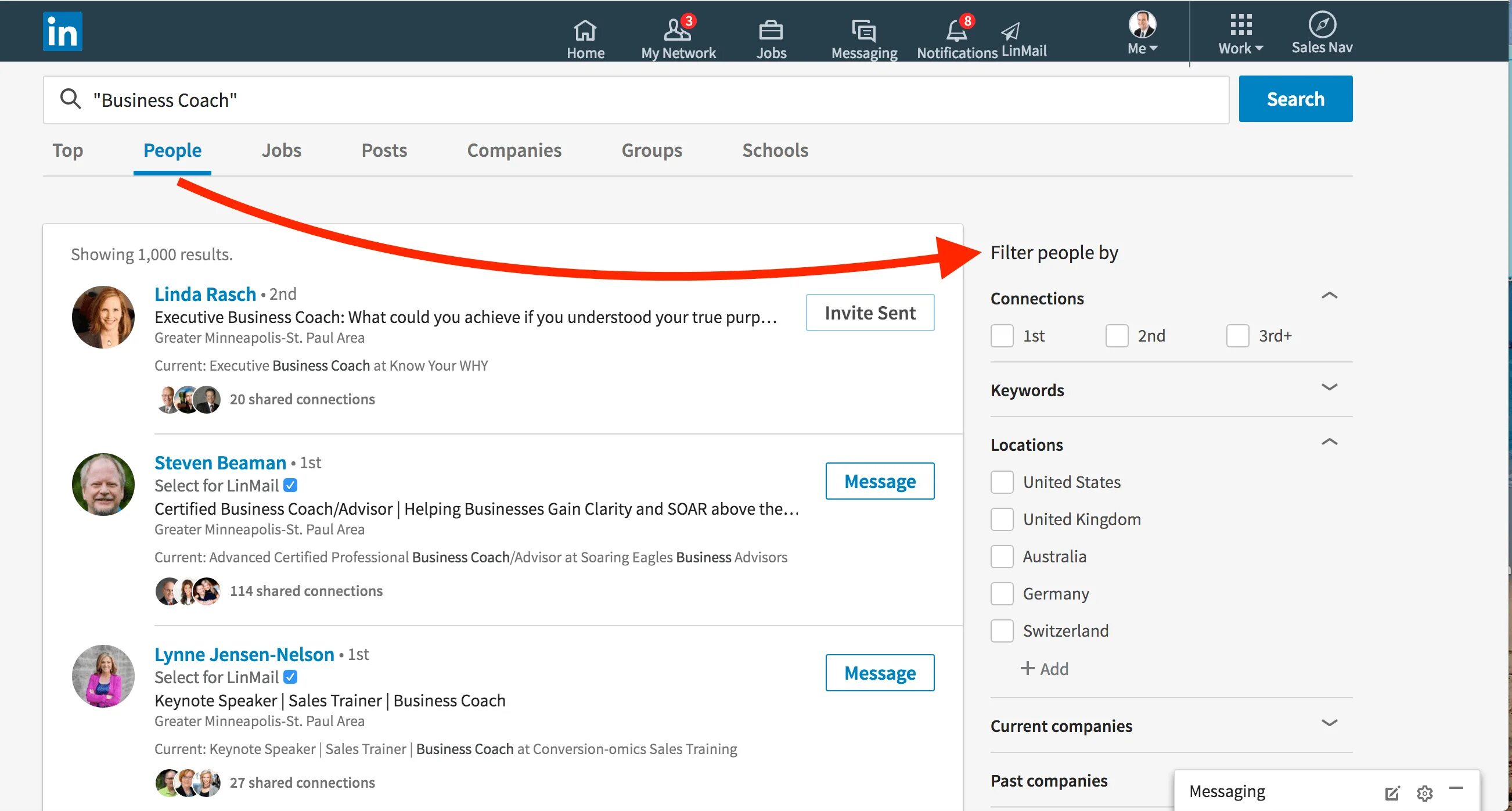The width and height of the screenshot is (1512, 811).
Task: Click the Messaging icon
Action: pos(862,29)
